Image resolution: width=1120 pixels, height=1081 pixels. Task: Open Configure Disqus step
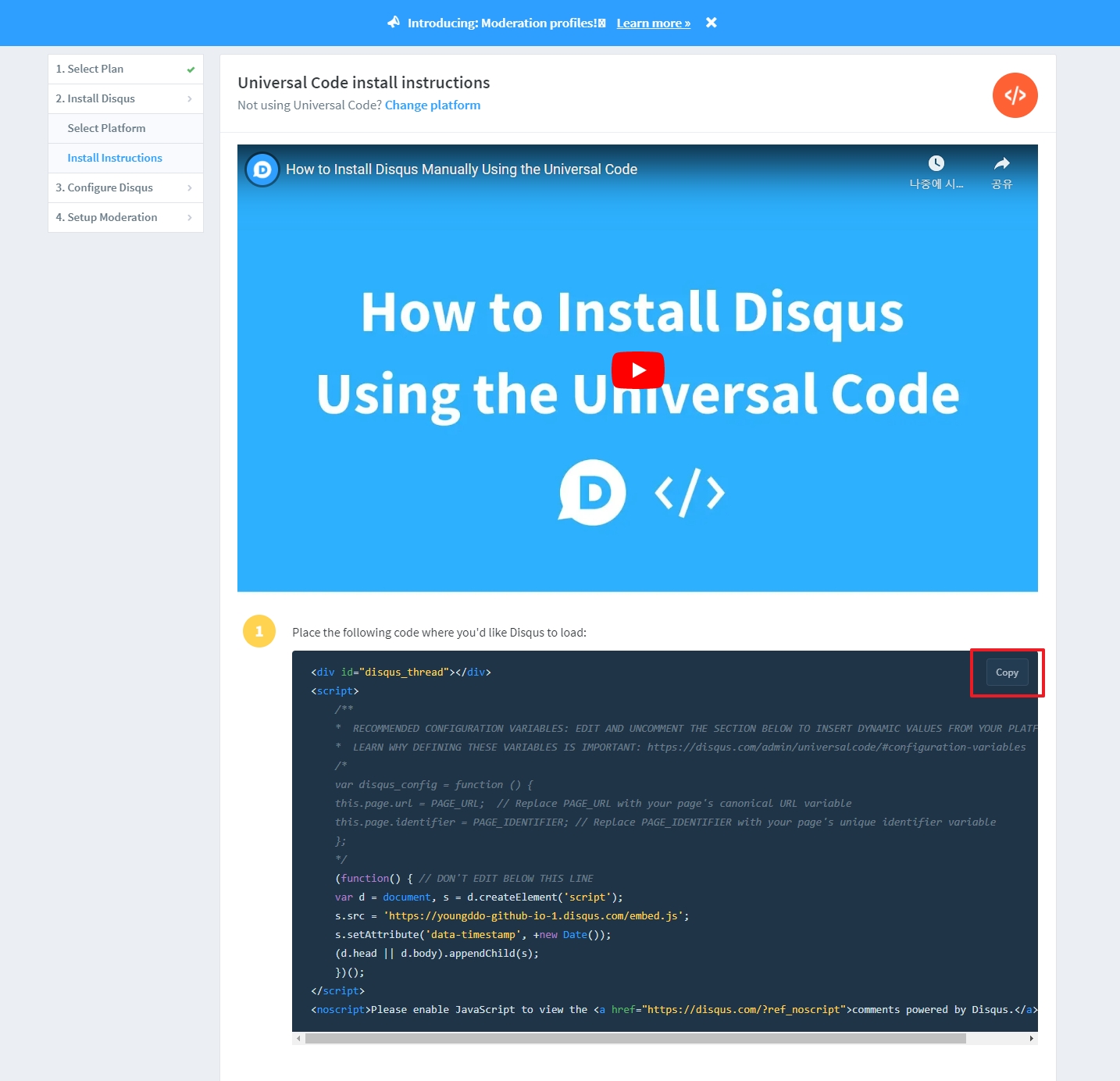pyautogui.click(x=126, y=187)
